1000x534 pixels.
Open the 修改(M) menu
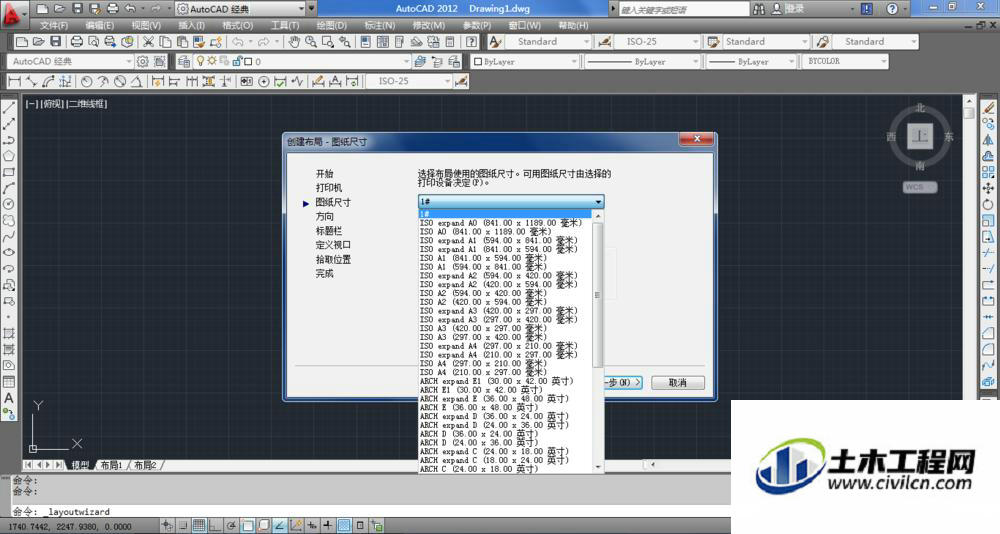point(429,26)
